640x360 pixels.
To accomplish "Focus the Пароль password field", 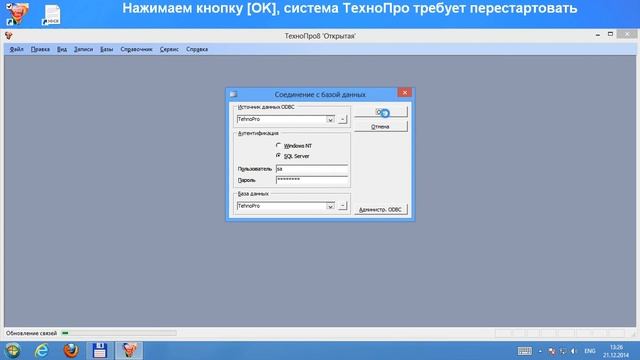I will tap(312, 180).
